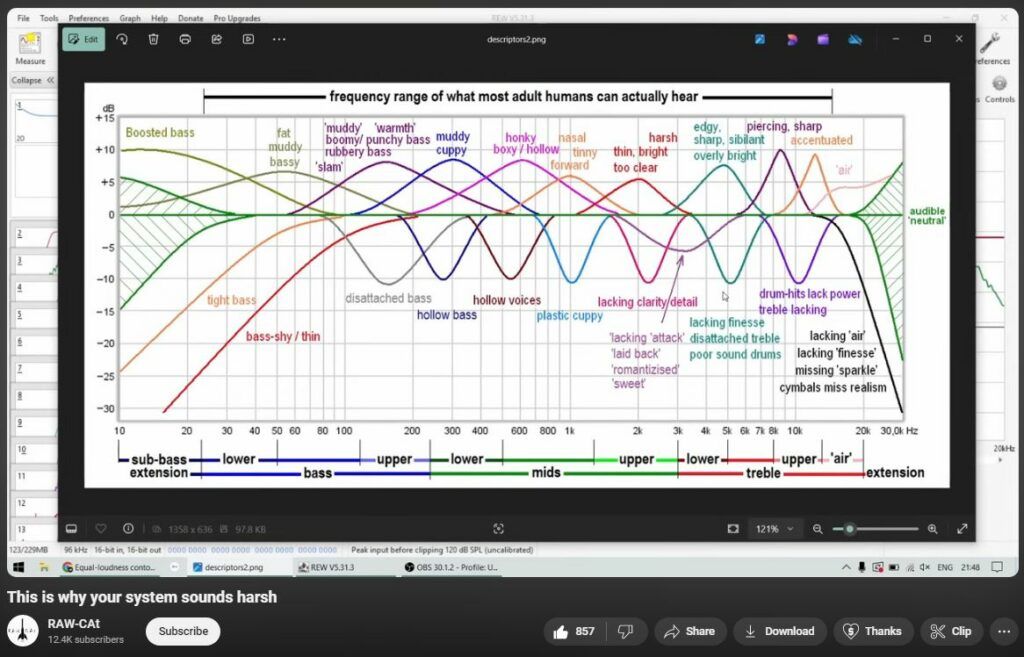The height and width of the screenshot is (657, 1024).
Task: Subscribe to the RAW-CAt channel
Action: click(183, 631)
